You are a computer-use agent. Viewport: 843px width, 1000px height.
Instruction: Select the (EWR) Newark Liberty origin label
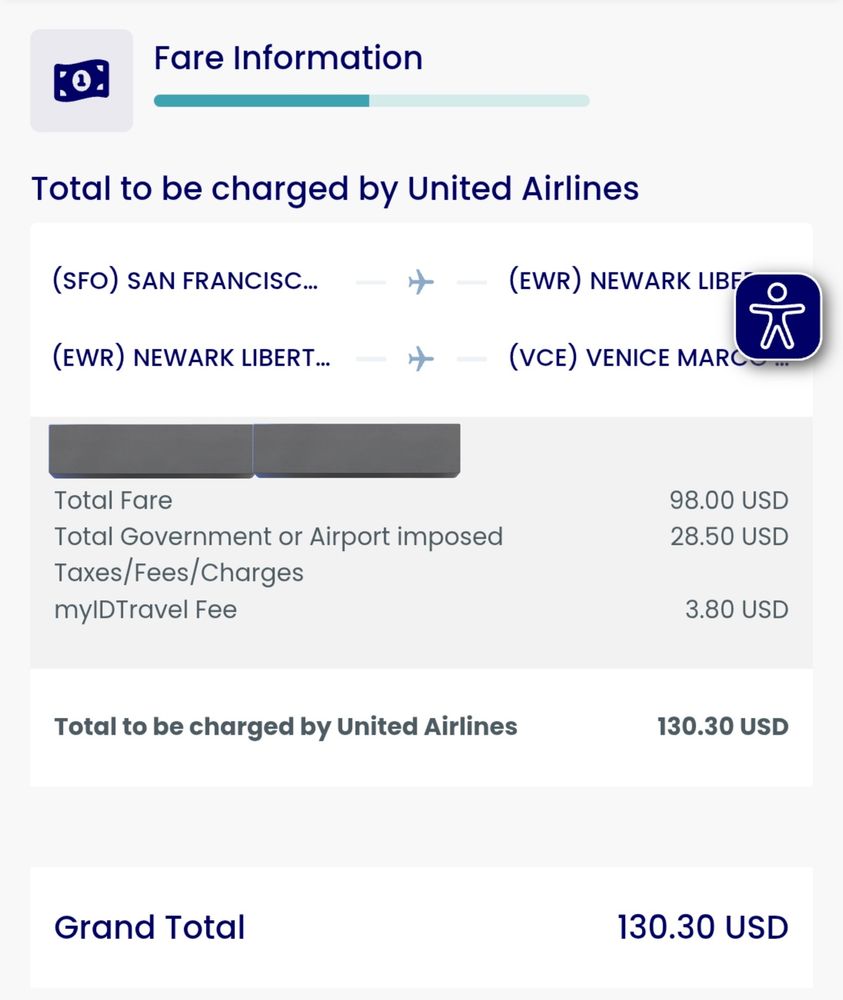(189, 358)
